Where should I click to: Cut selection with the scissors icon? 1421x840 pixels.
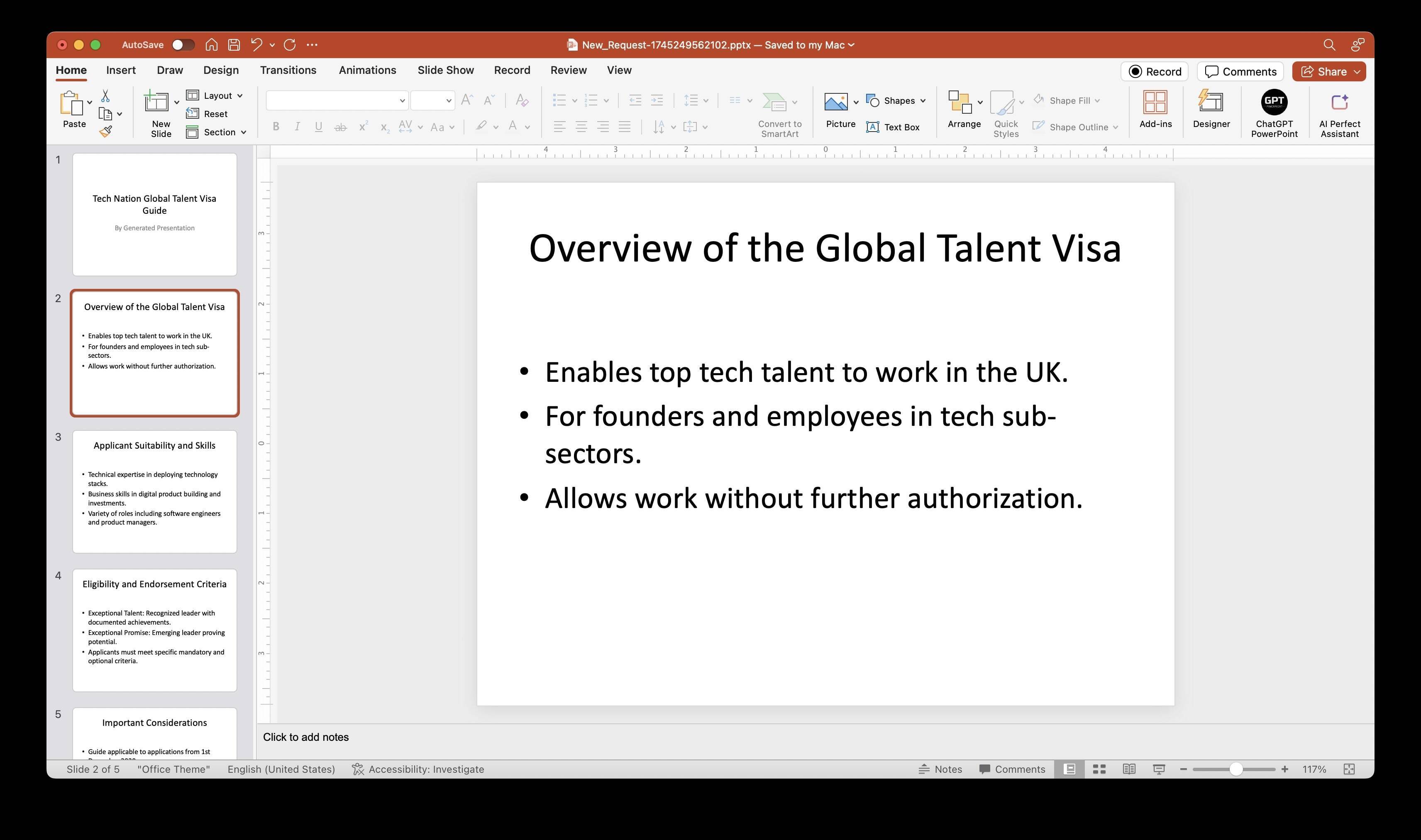[x=105, y=95]
